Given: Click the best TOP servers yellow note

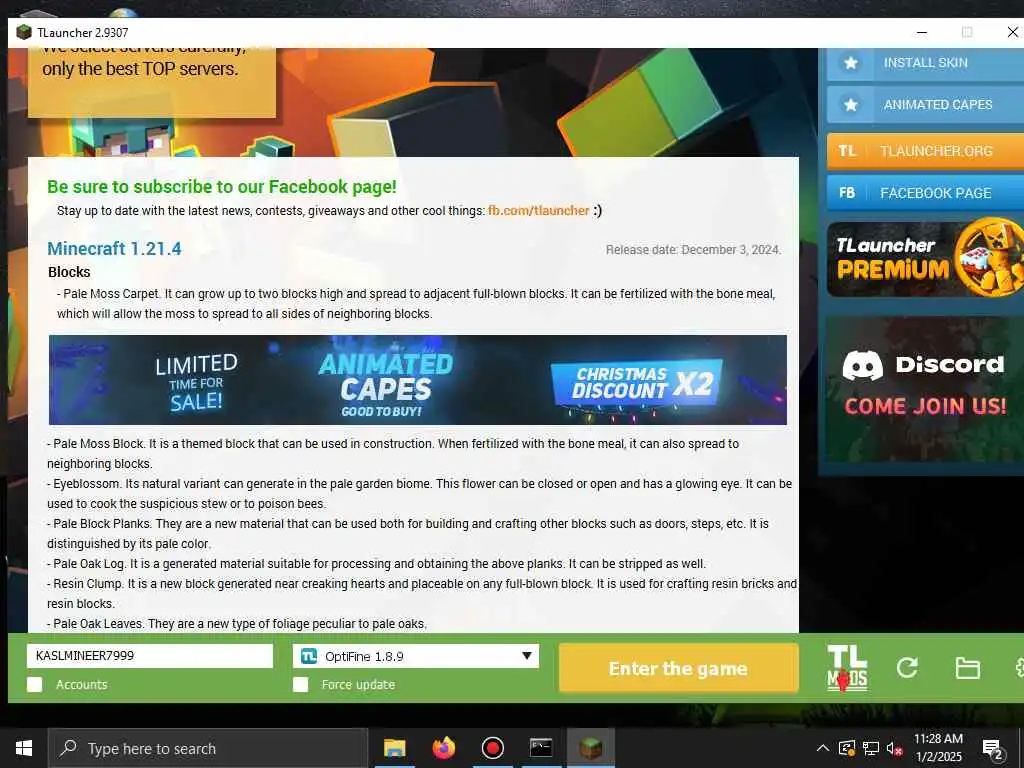Looking at the screenshot, I should 152,82.
